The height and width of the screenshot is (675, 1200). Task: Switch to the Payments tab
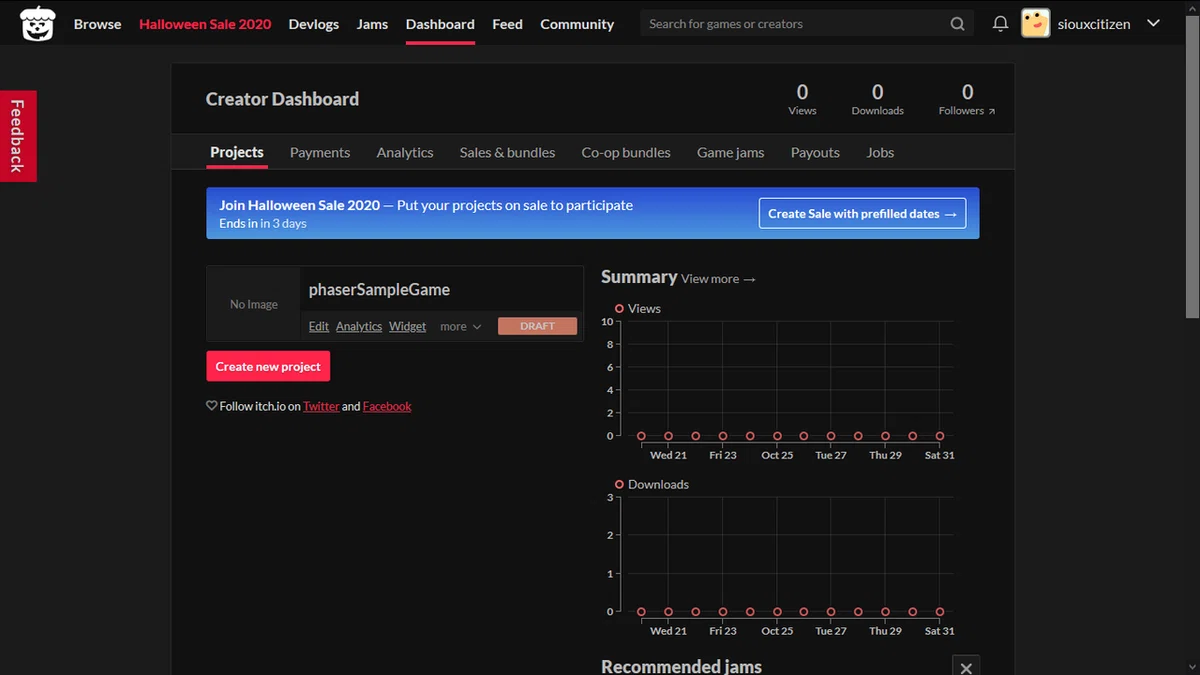point(320,152)
